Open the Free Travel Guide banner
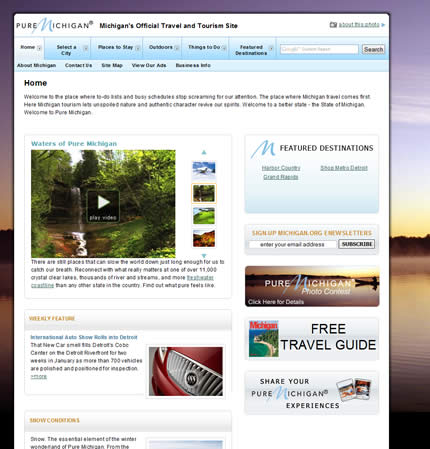Image resolution: width=430 pixels, height=449 pixels. pyautogui.click(x=312, y=339)
